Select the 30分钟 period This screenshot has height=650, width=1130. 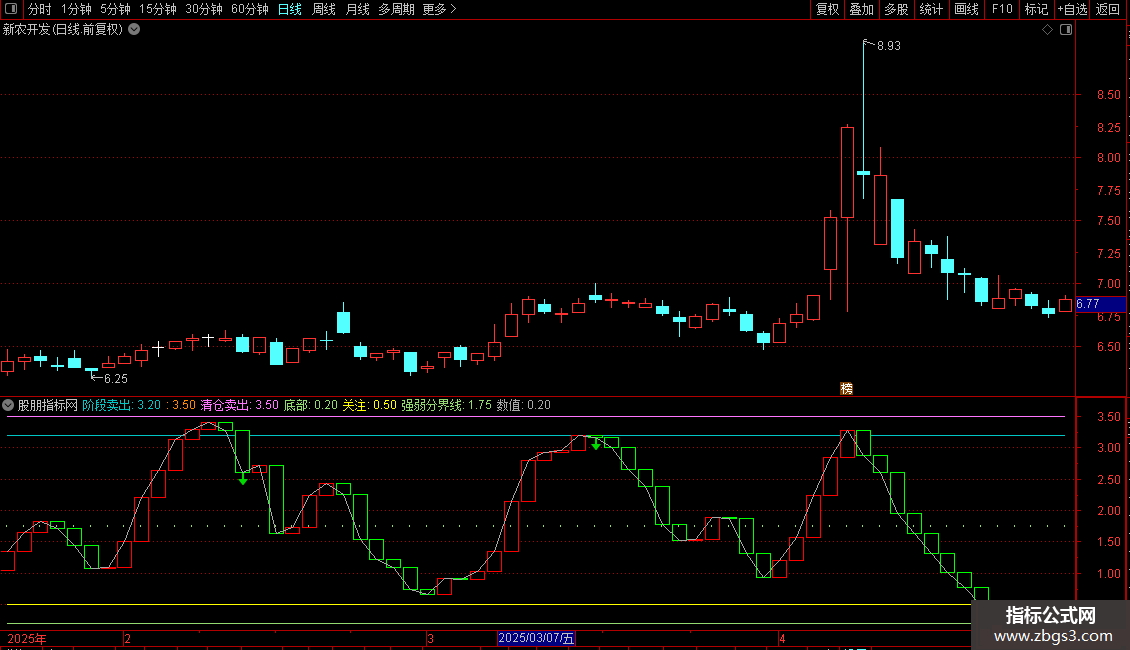[x=204, y=9]
